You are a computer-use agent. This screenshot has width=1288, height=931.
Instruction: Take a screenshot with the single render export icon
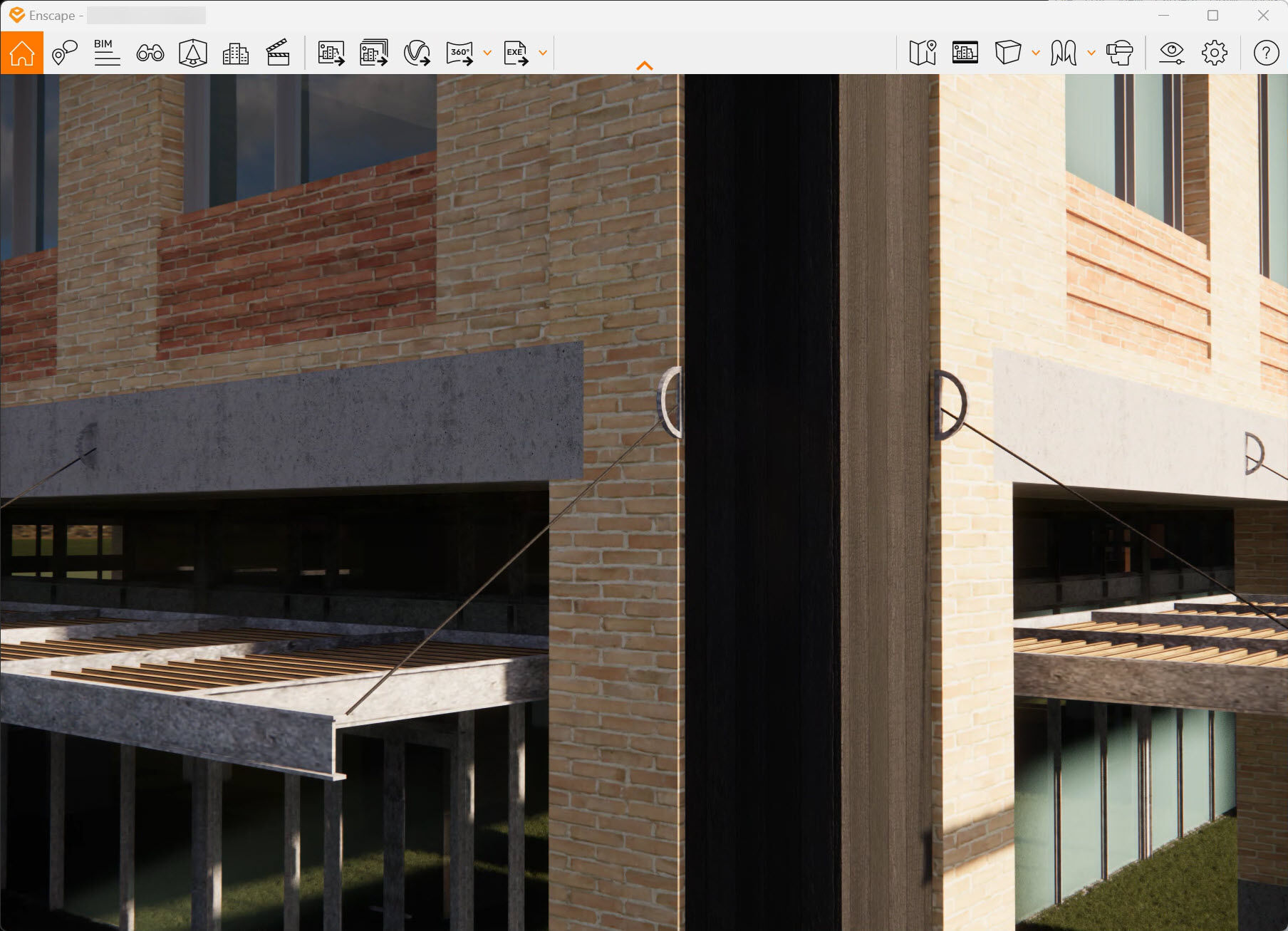[x=330, y=52]
